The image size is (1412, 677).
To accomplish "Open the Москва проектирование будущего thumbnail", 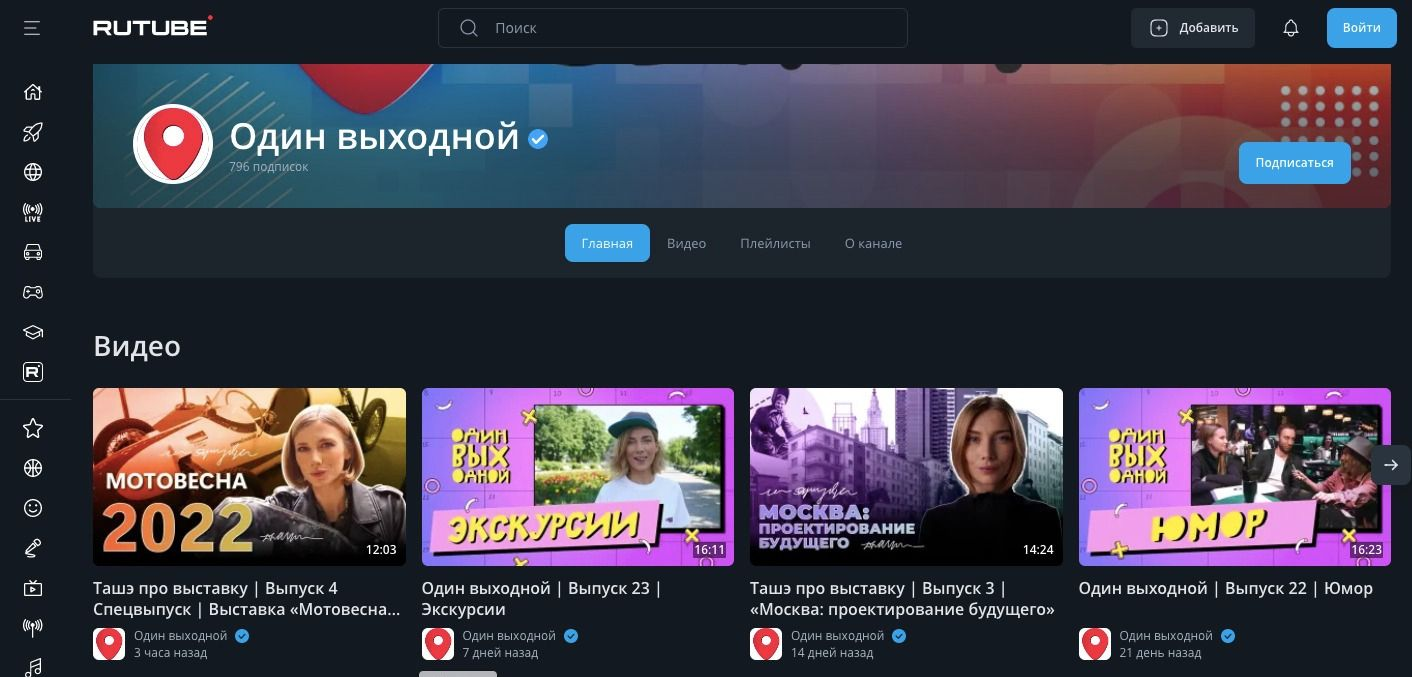I will tap(906, 477).
